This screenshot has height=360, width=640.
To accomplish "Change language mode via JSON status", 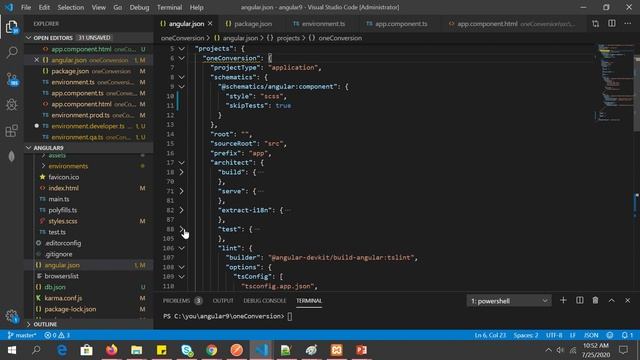I will pos(591,335).
